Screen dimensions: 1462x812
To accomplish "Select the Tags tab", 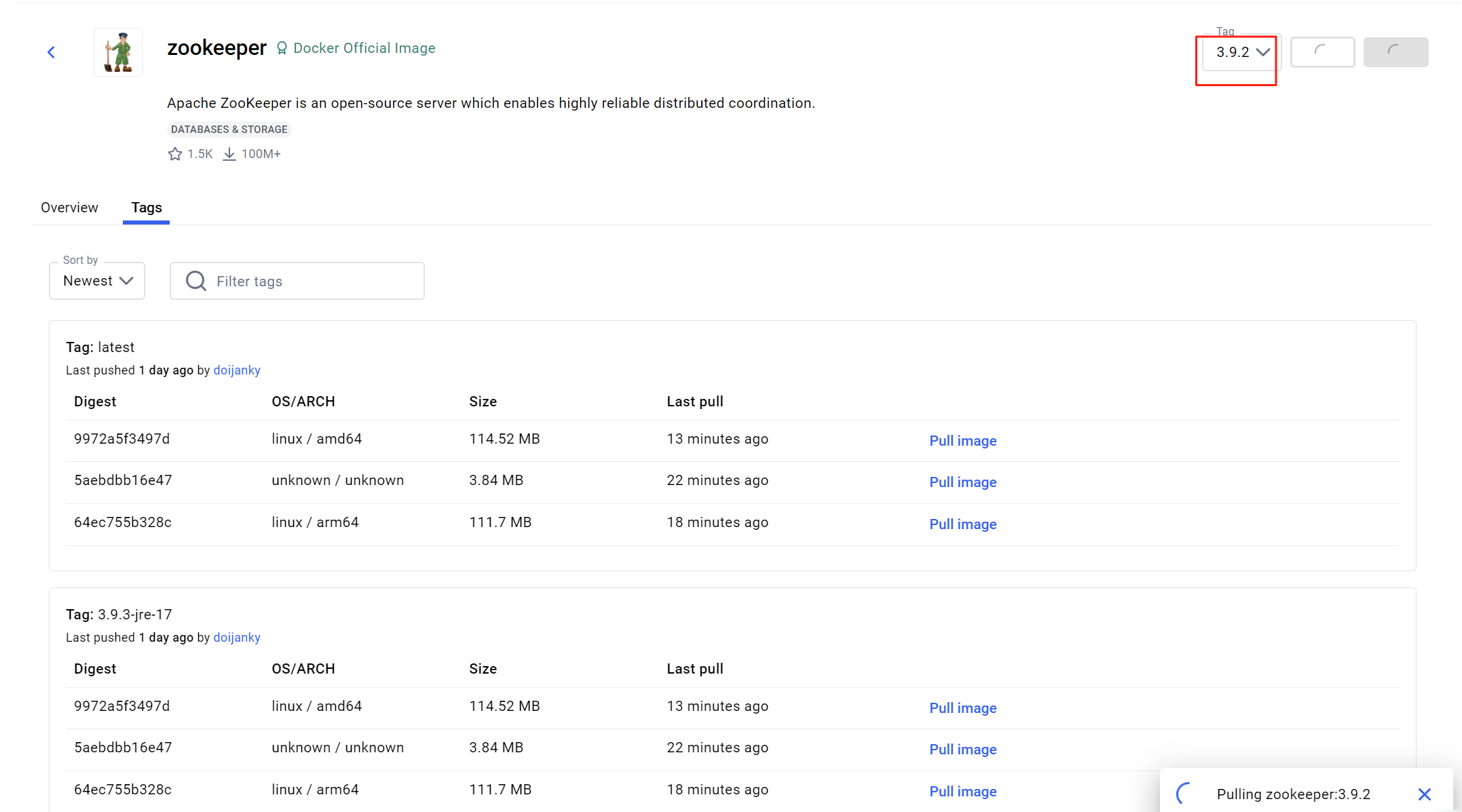I will click(147, 208).
